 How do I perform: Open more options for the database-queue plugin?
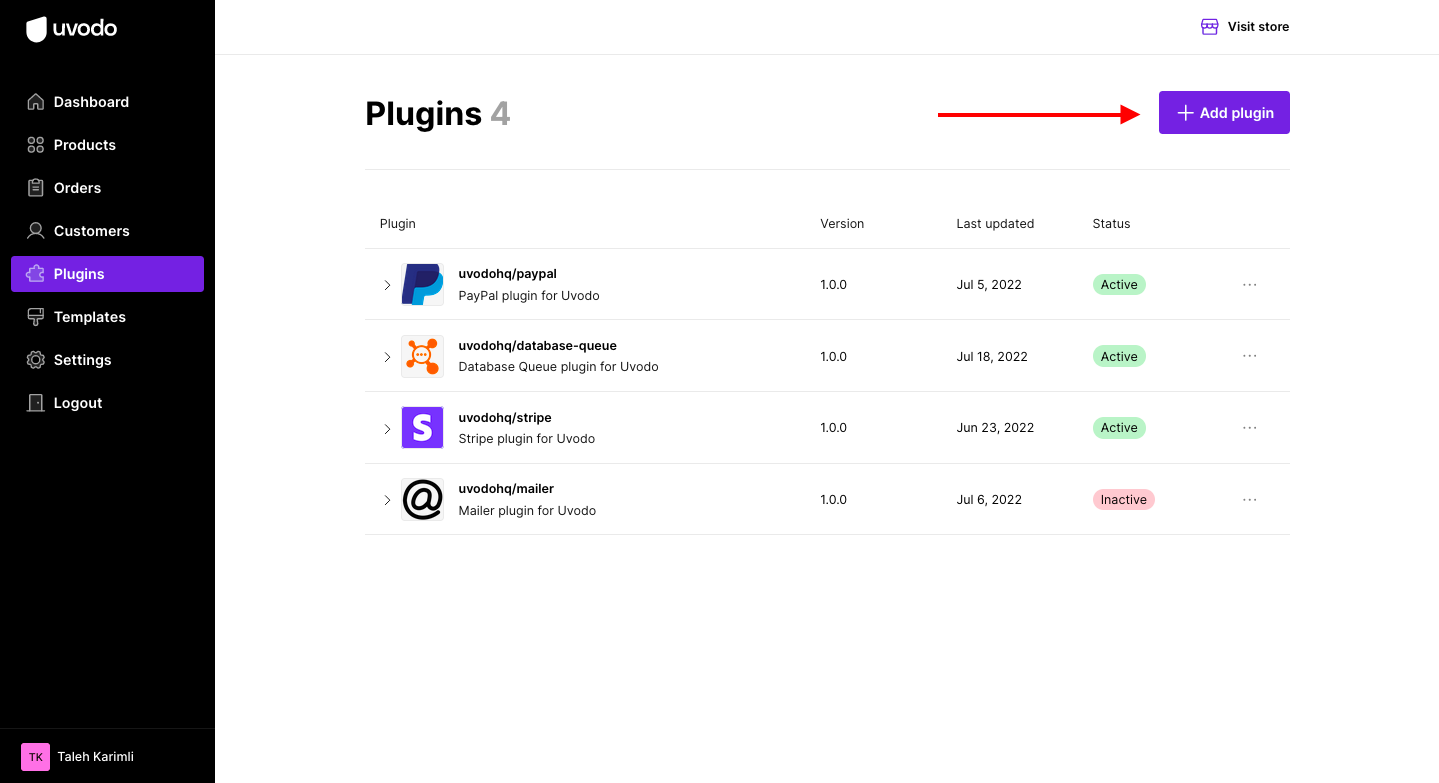click(1249, 356)
